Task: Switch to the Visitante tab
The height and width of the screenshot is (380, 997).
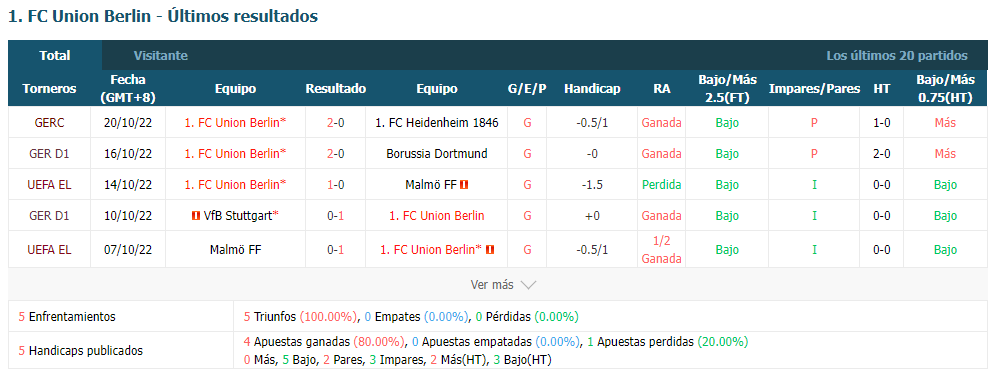Action: coord(160,55)
